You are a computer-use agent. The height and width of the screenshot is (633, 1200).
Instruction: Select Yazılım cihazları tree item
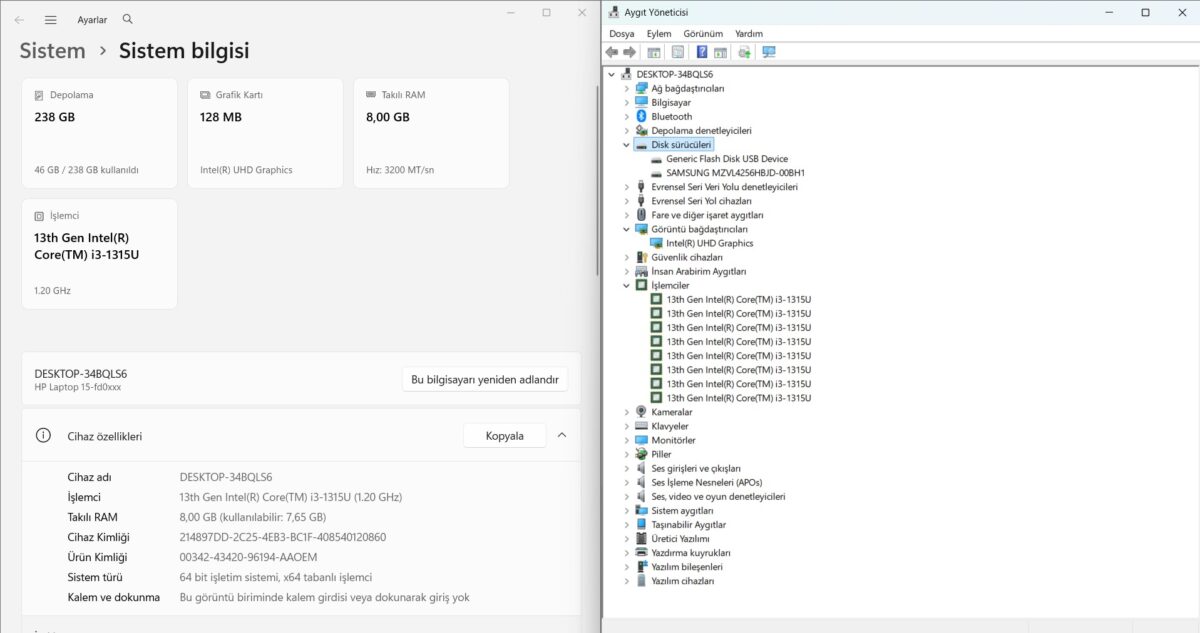coord(683,580)
